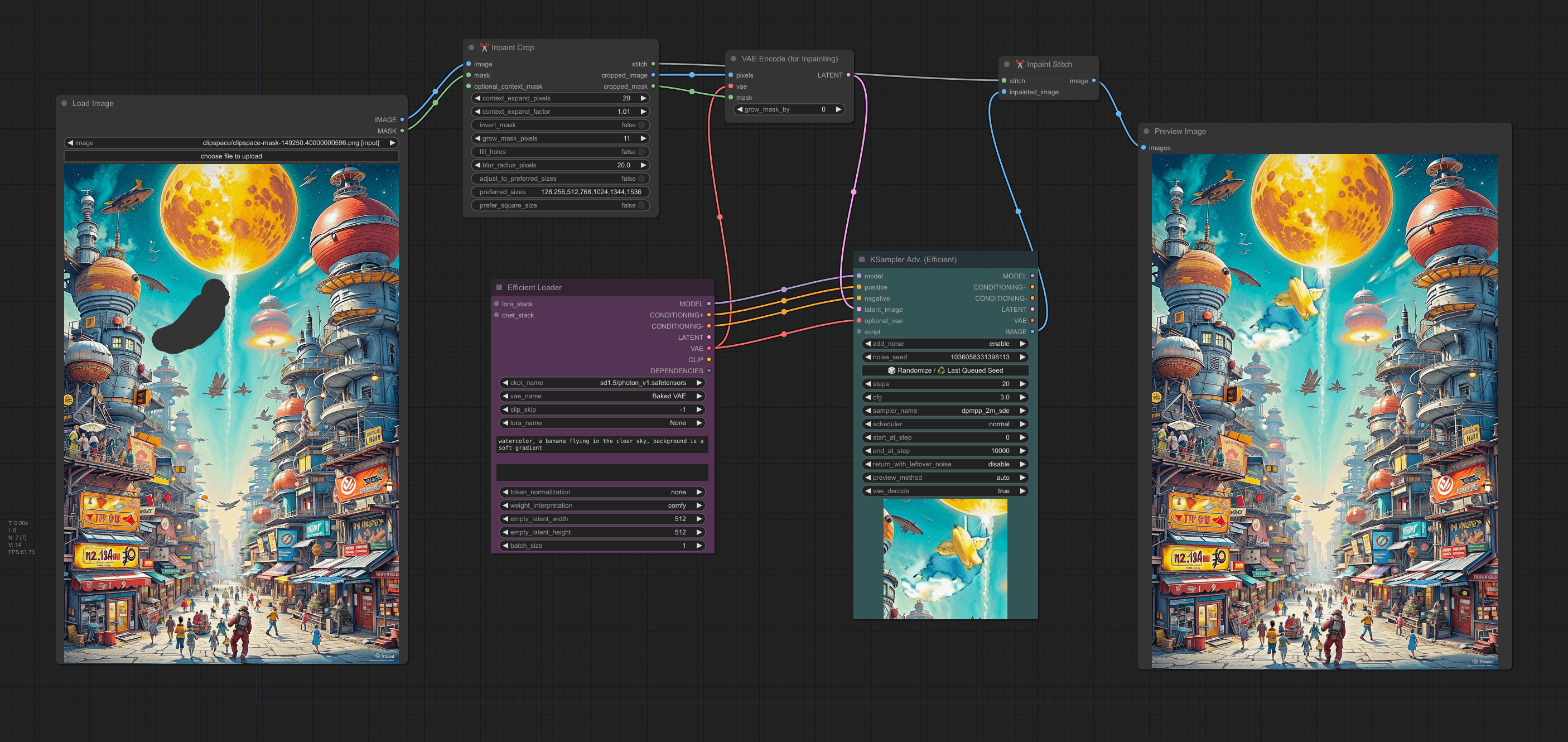This screenshot has width=1568, height=742.
Task: Collapse the Preview Image node dot
Action: tap(1146, 131)
